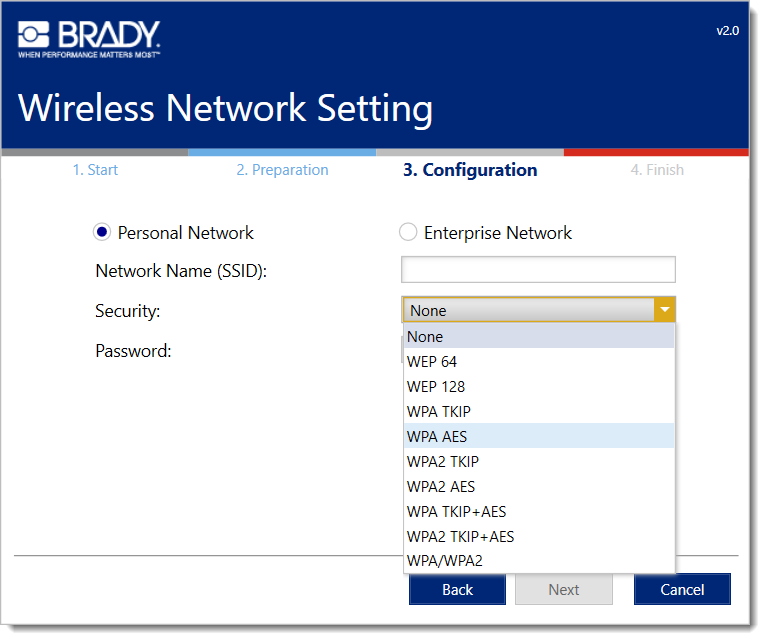Select WPA2 TKIP security type
The height and width of the screenshot is (640, 765).
click(539, 461)
